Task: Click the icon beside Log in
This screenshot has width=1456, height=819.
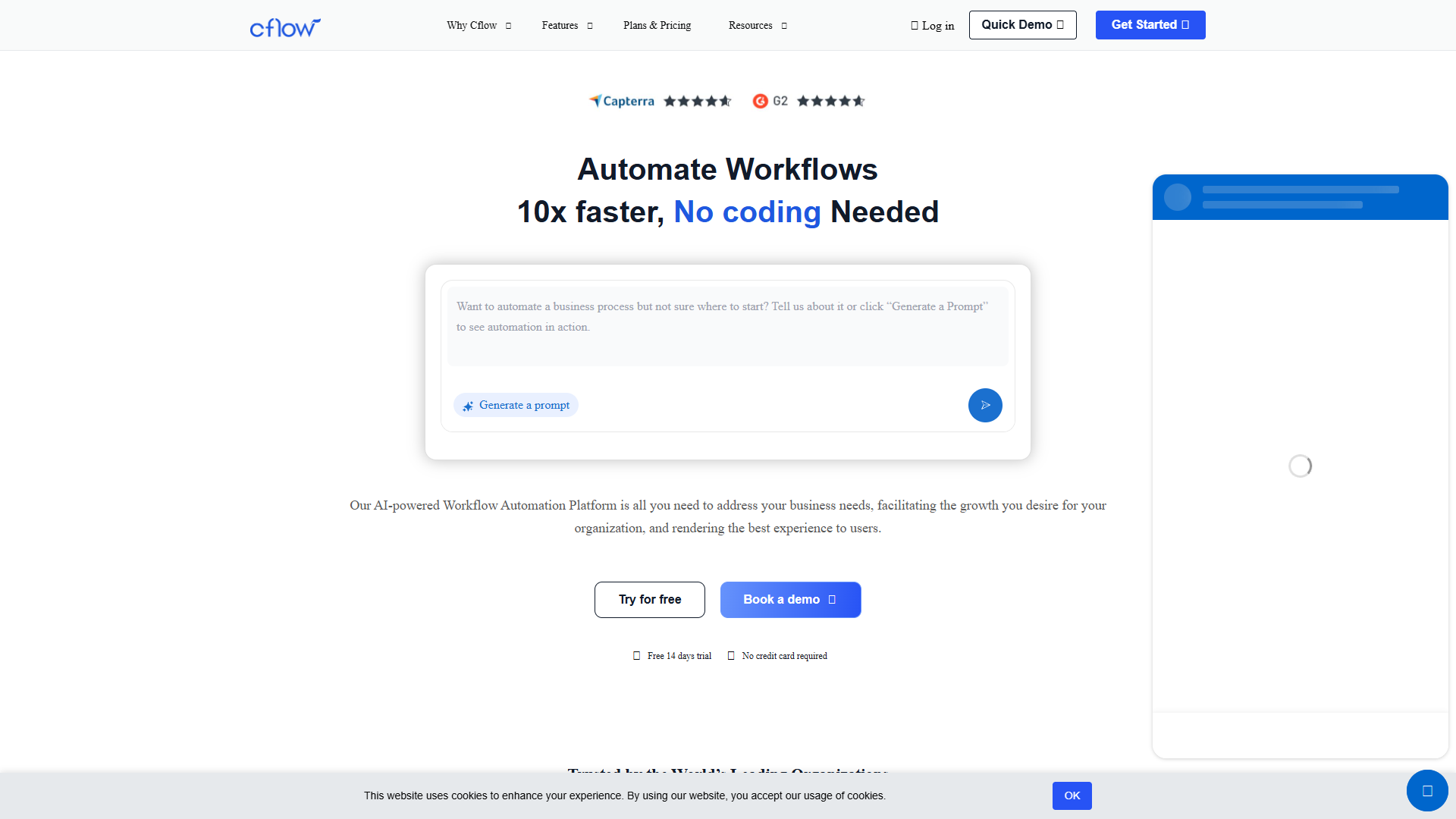Action: pos(915,26)
